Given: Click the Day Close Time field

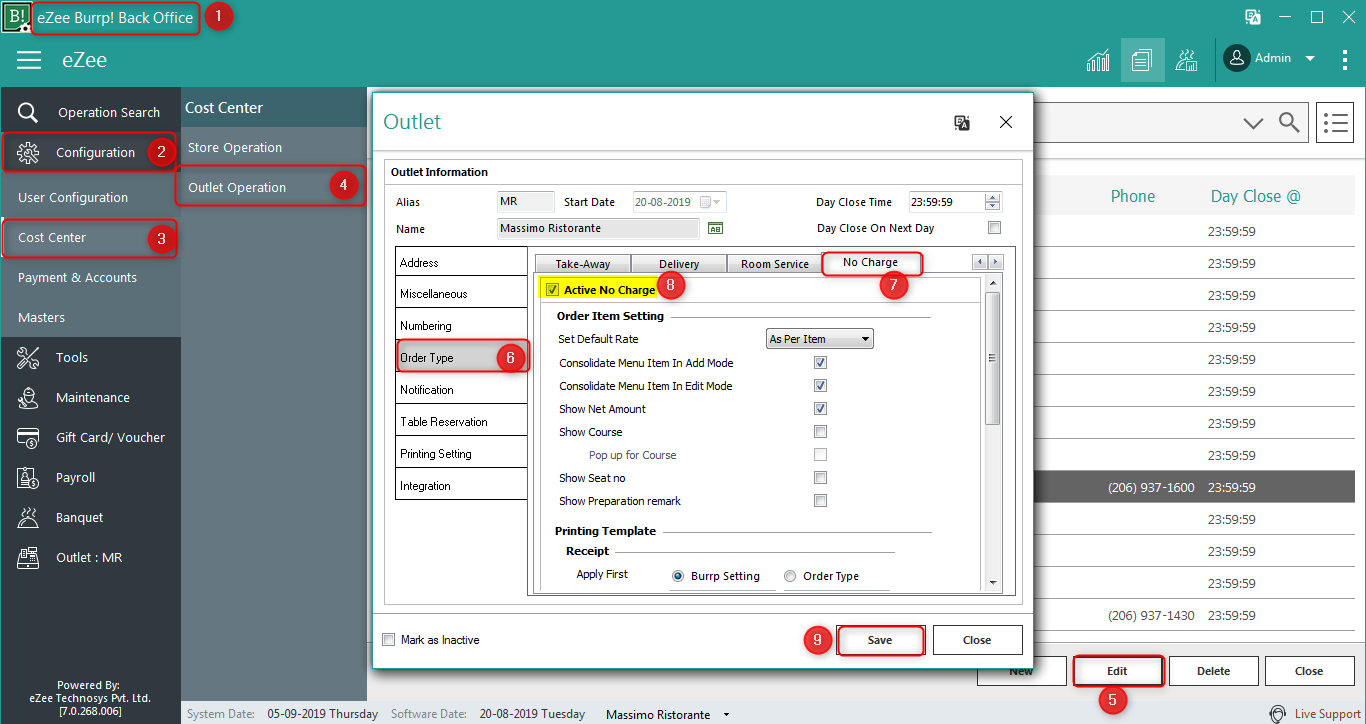Looking at the screenshot, I should (946, 202).
